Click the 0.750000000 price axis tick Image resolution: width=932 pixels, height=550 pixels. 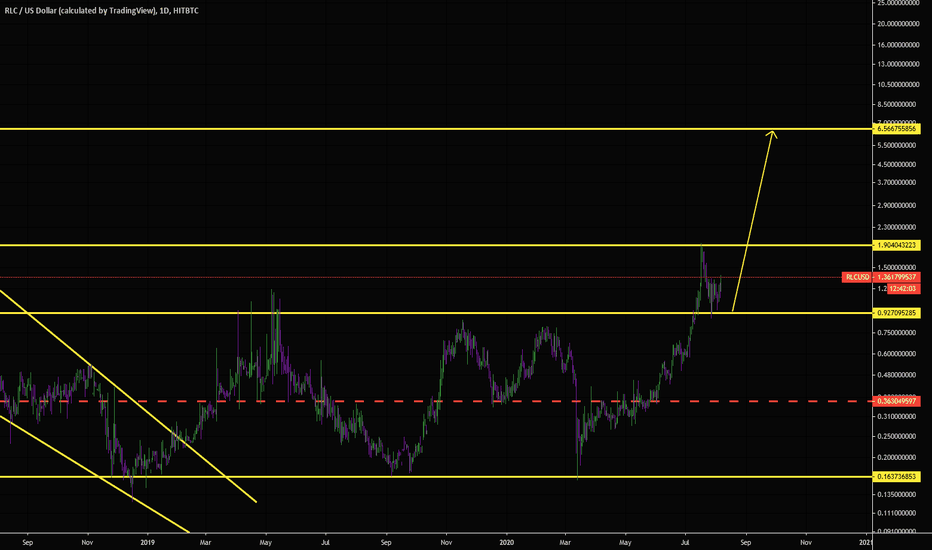(x=897, y=333)
